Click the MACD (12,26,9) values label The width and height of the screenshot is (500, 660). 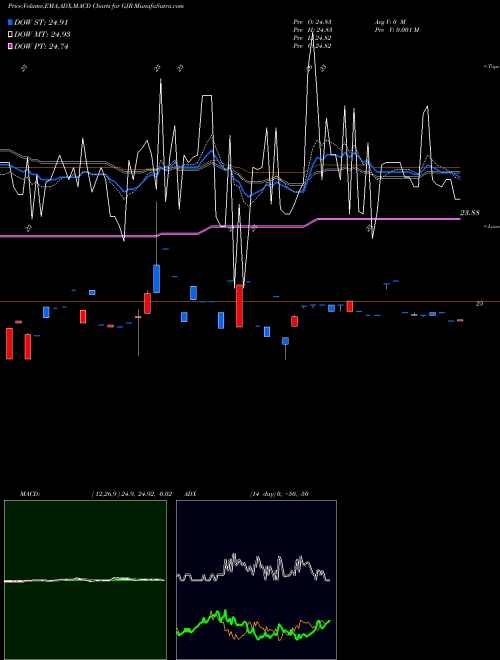(x=131, y=494)
